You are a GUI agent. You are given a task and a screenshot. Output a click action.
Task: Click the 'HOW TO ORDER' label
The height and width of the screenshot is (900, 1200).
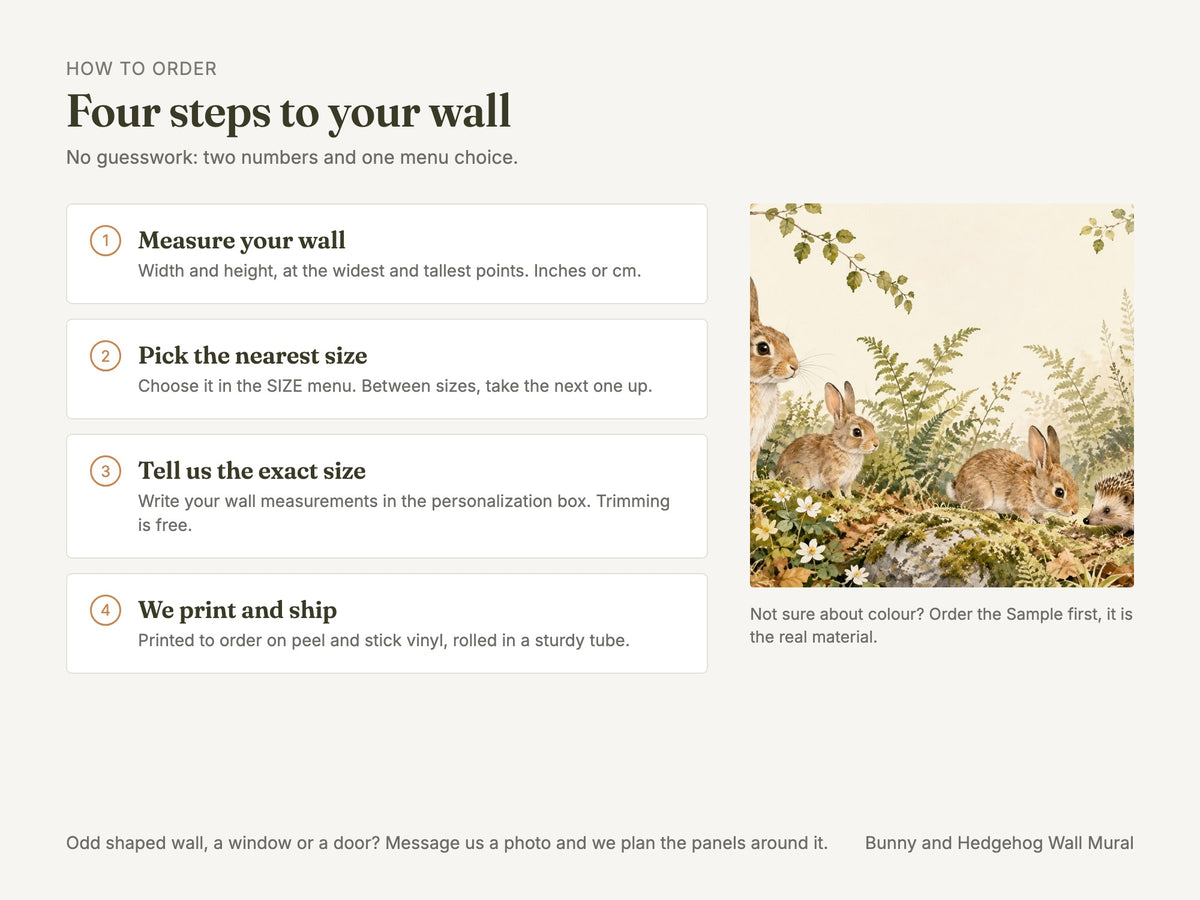click(x=141, y=69)
